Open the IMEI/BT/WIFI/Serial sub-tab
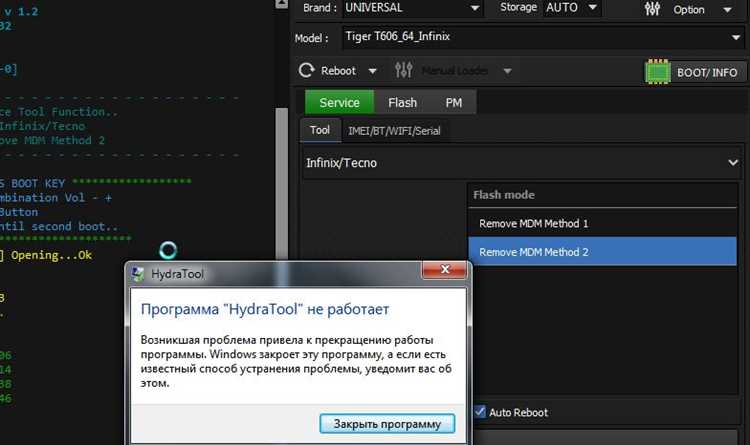This screenshot has width=750, height=445. (394, 131)
